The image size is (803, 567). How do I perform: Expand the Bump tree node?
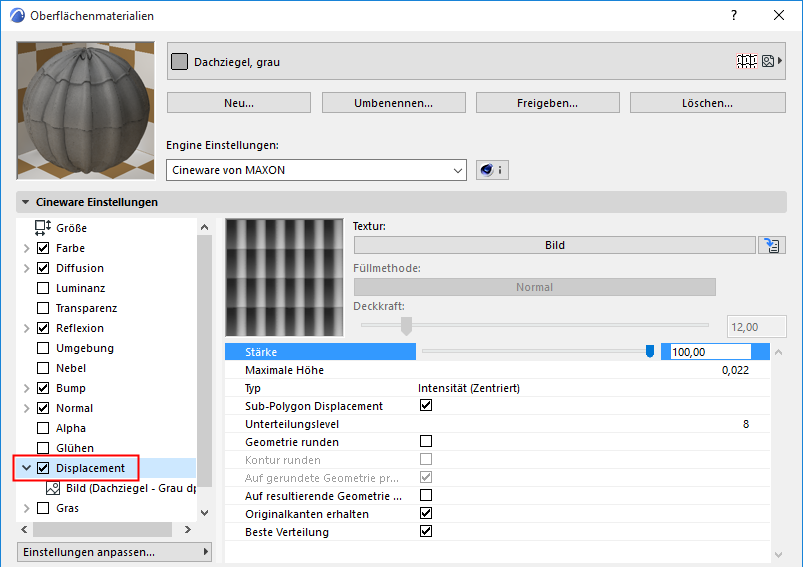[27, 388]
